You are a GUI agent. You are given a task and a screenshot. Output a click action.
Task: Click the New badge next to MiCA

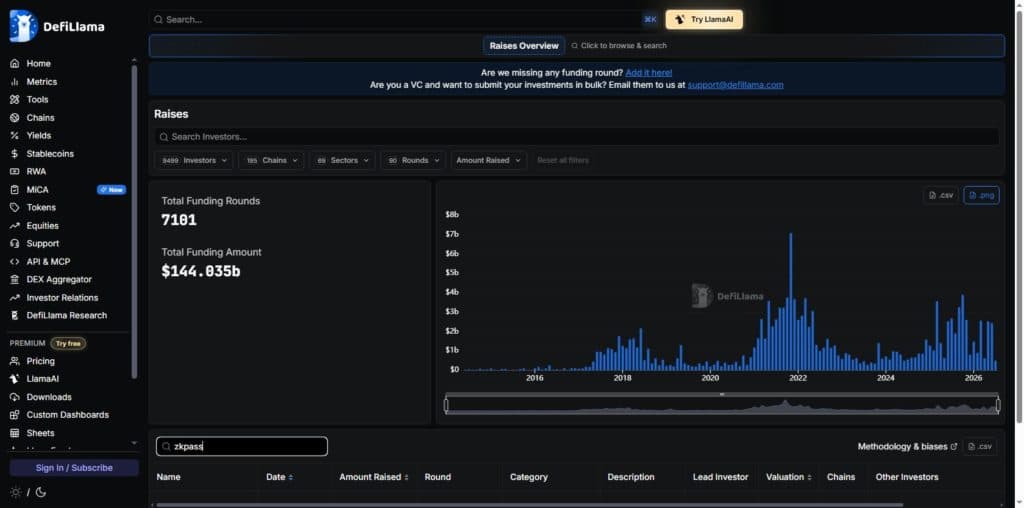point(111,189)
